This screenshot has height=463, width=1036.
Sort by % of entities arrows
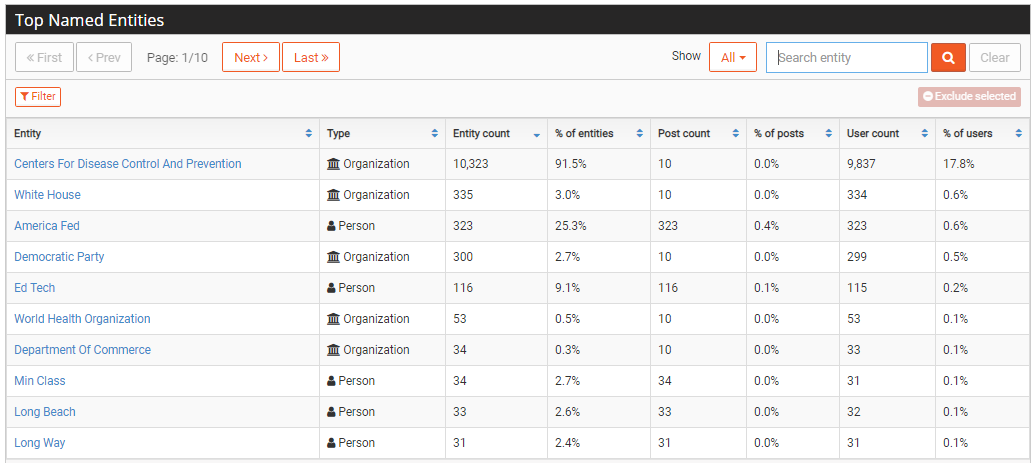(640, 133)
